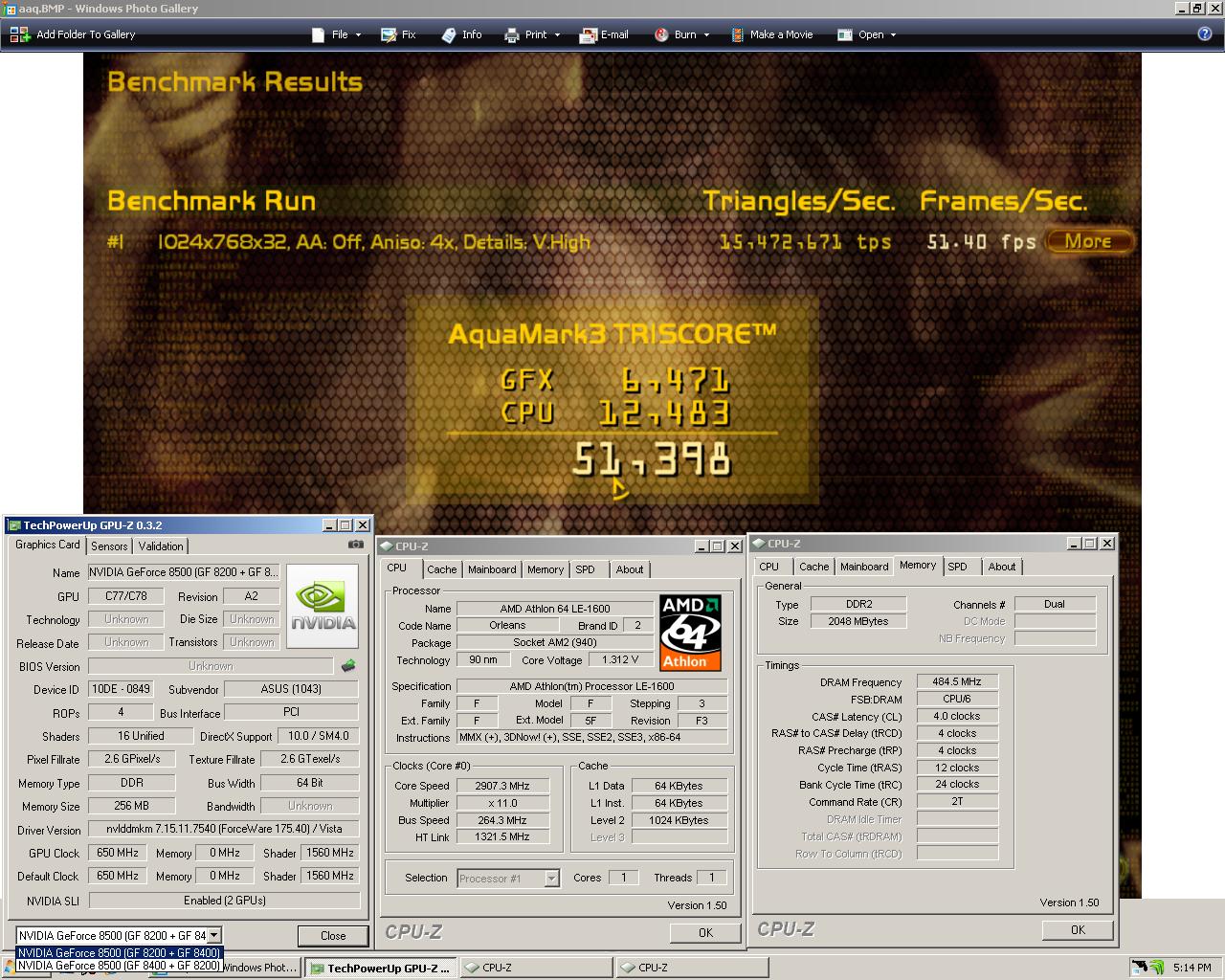
Task: Expand the GPU selection dropdown in GPU-Z
Action: point(214,935)
